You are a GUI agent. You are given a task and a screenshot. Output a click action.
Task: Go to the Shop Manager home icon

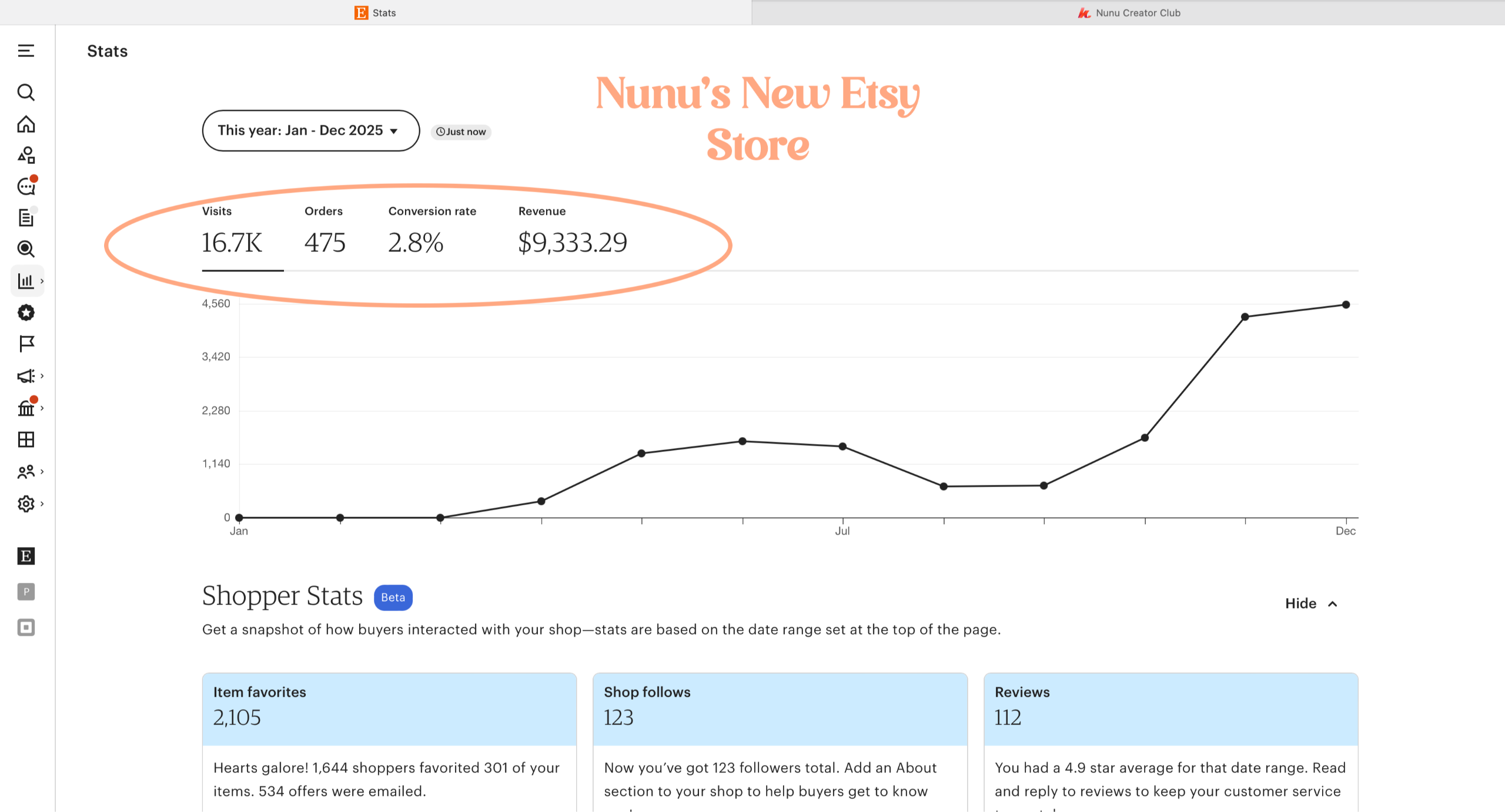coord(26,124)
